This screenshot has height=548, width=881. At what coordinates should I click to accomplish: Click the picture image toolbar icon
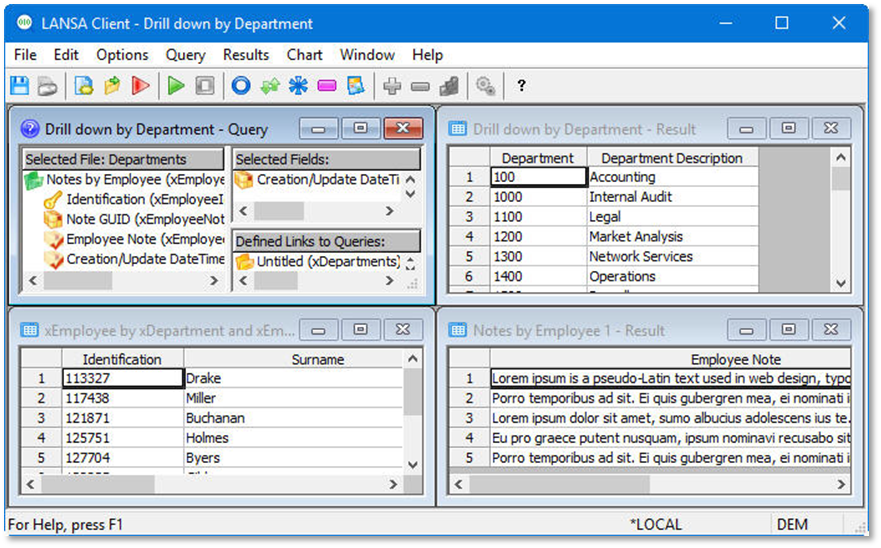coord(356,86)
